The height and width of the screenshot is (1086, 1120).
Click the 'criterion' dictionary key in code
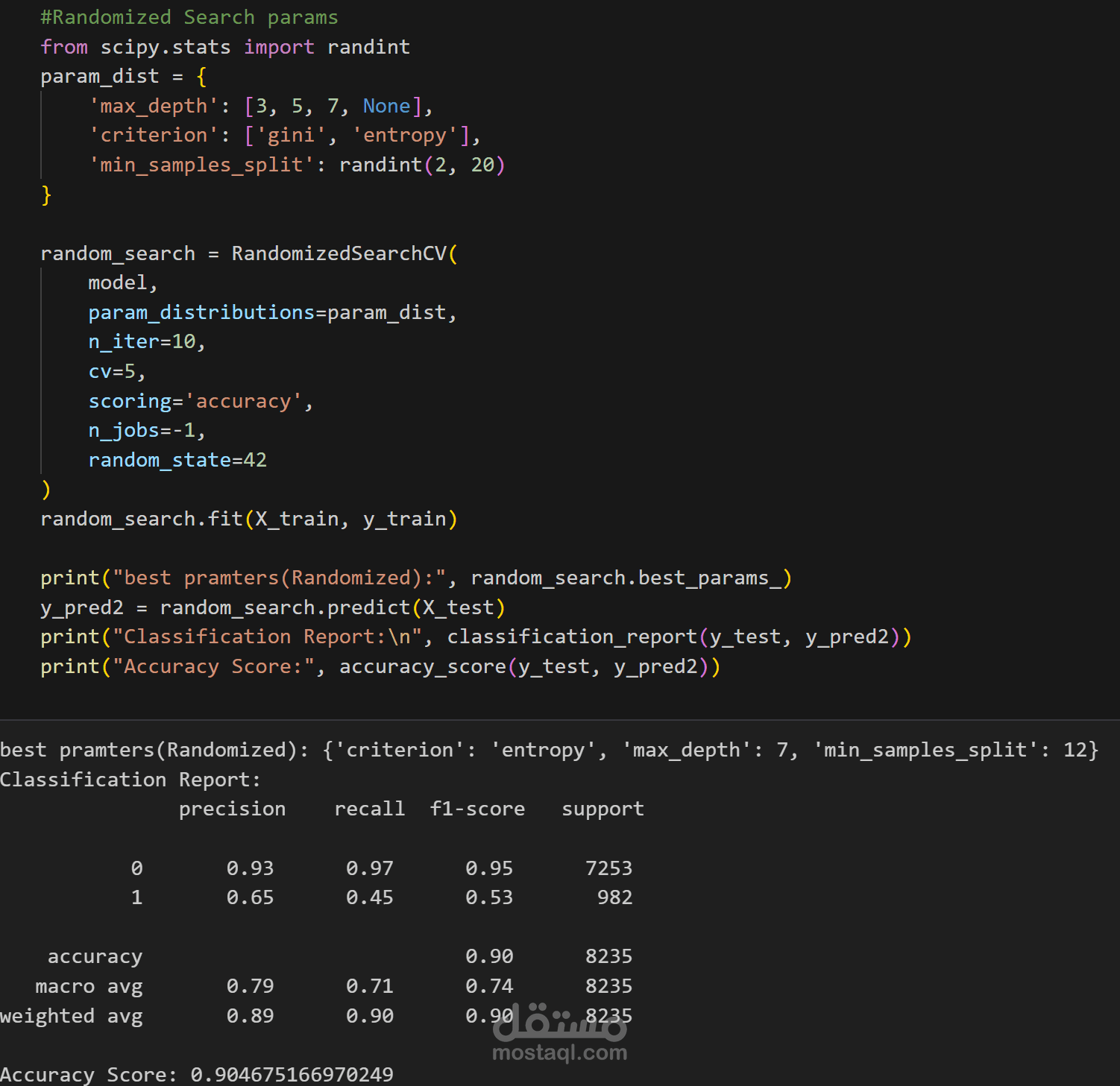click(x=154, y=135)
